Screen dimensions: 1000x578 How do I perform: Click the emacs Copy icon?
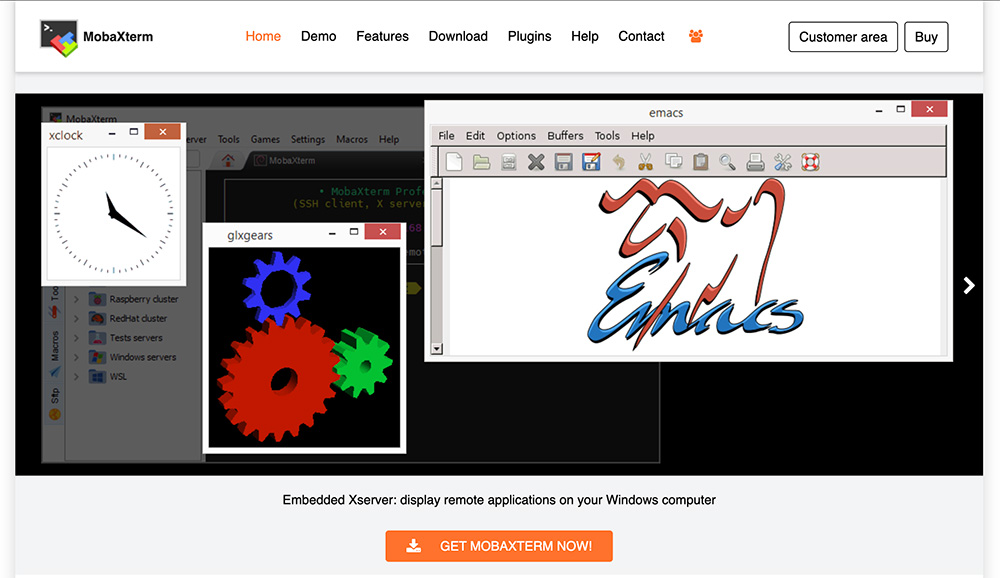coord(673,161)
